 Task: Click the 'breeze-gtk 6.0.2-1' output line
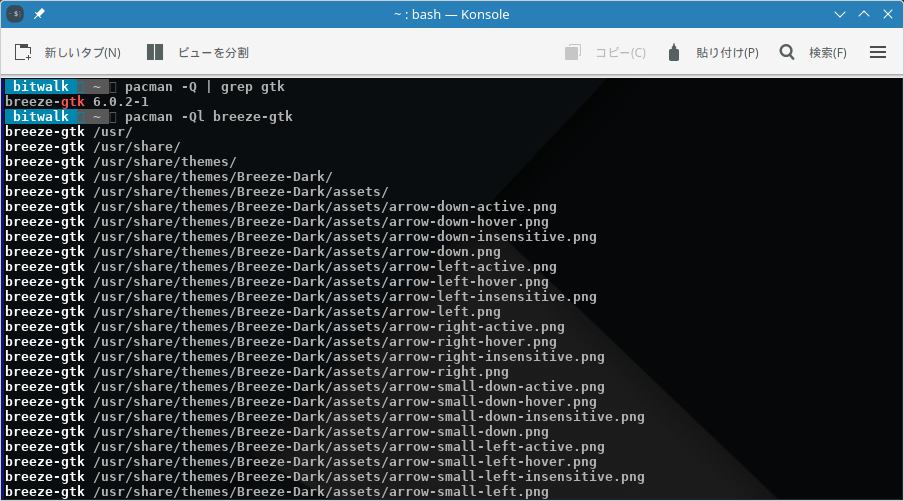[77, 101]
